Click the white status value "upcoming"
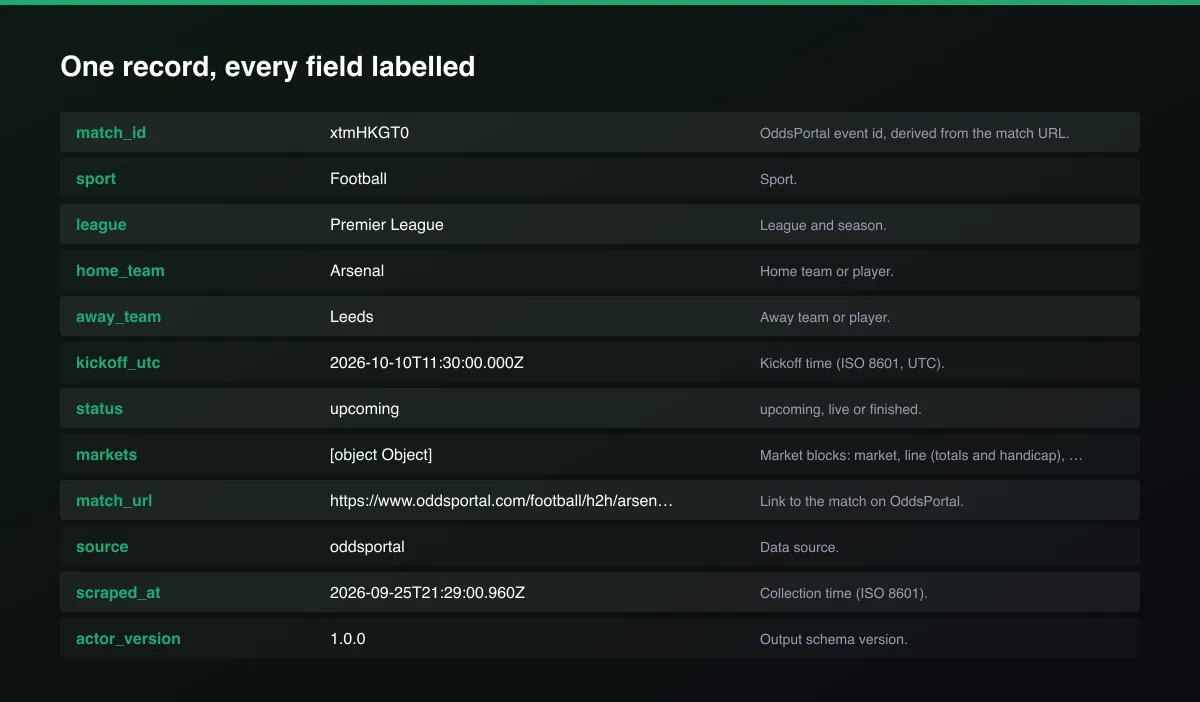The image size is (1200, 702). coord(364,409)
